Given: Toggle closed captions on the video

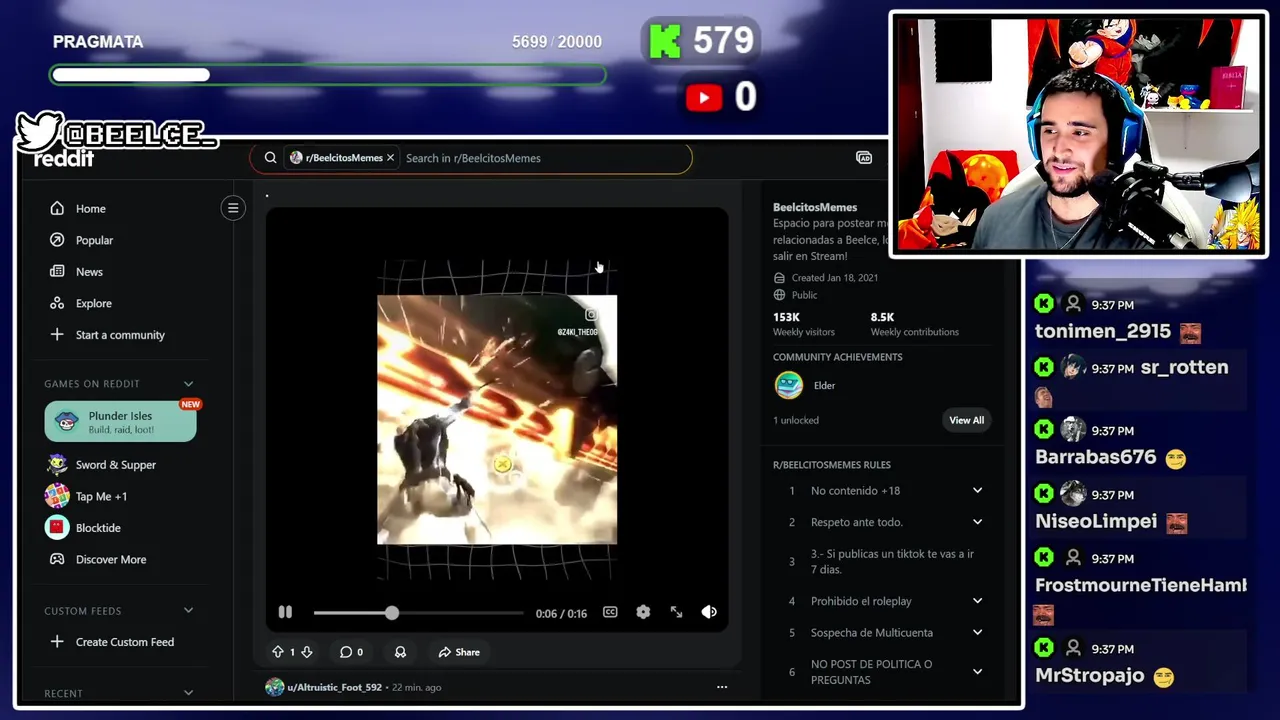Looking at the screenshot, I should (610, 612).
